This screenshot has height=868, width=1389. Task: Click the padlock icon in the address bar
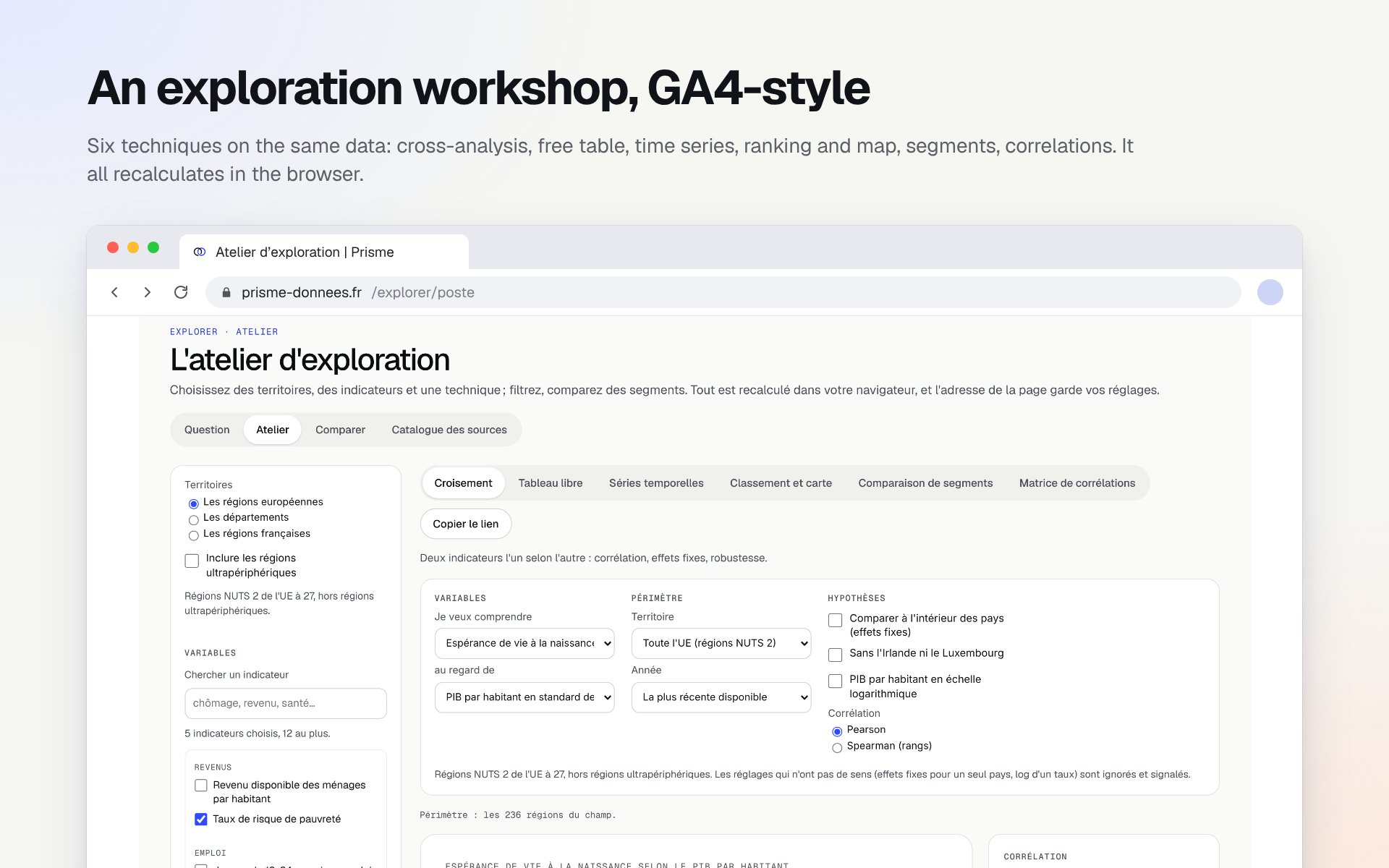click(226, 292)
